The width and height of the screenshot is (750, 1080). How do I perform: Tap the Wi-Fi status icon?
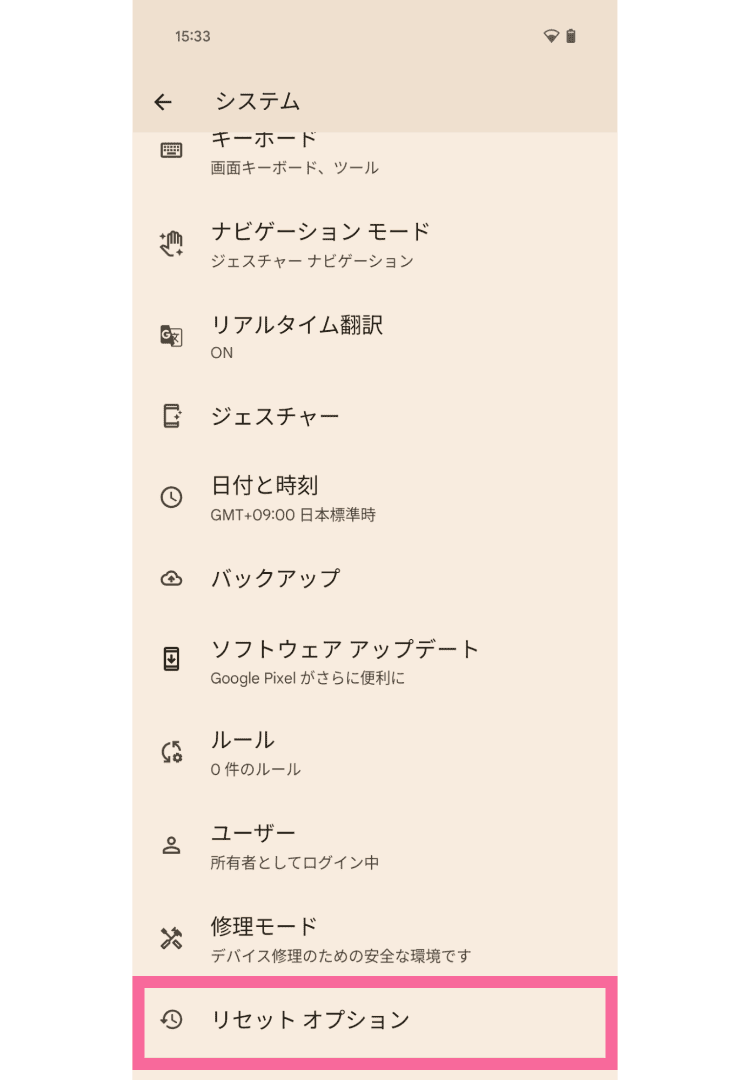click(550, 37)
